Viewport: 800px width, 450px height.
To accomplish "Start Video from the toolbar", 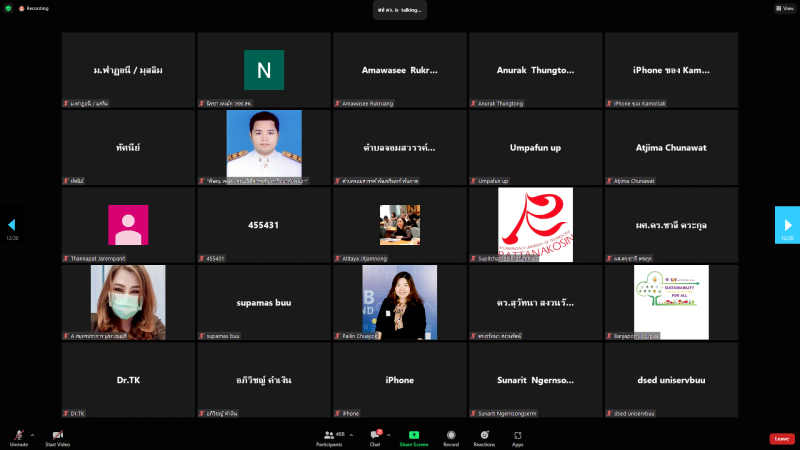I will (x=57, y=437).
